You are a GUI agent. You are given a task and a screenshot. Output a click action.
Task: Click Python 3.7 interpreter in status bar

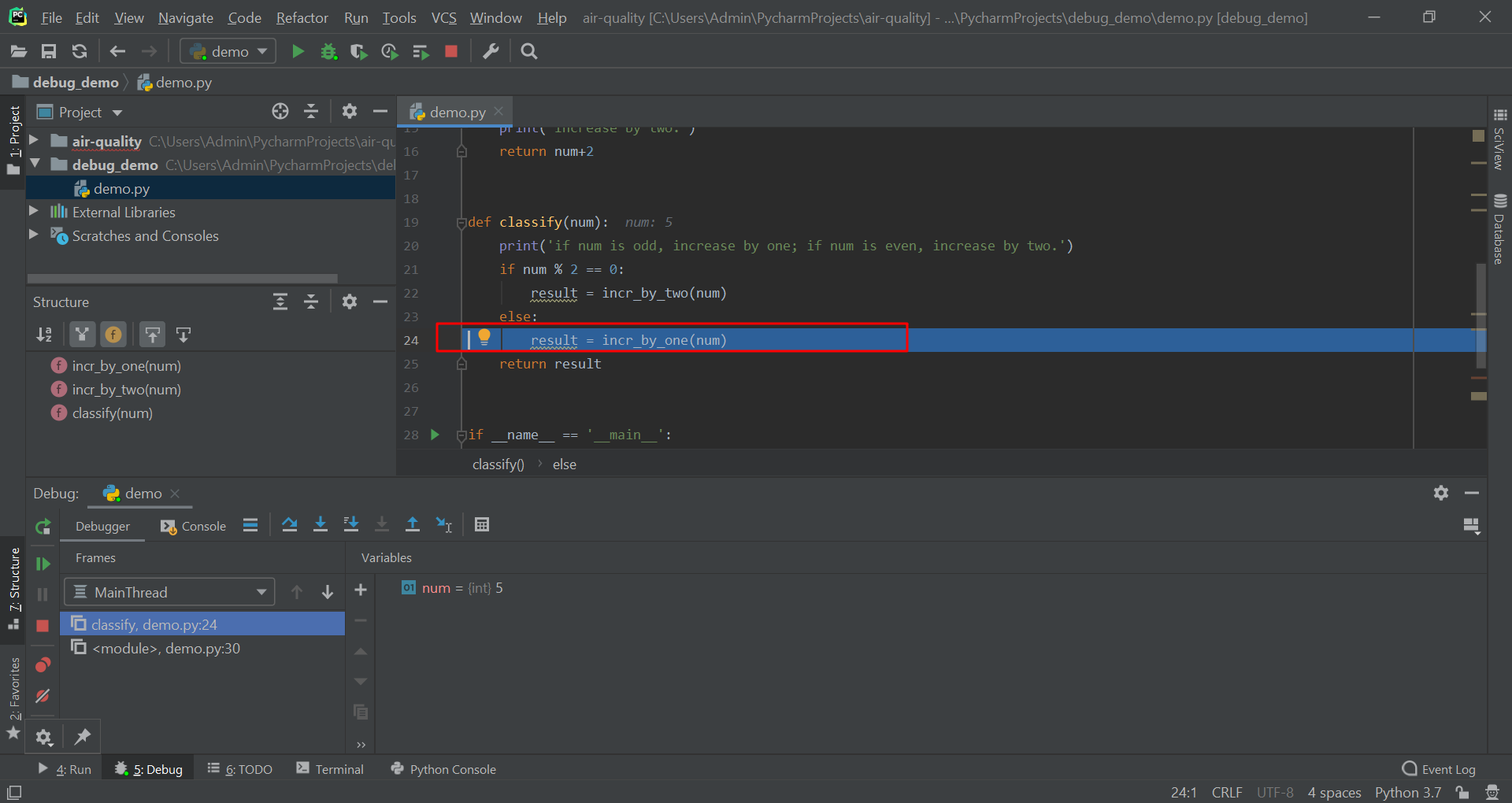coord(1408,792)
